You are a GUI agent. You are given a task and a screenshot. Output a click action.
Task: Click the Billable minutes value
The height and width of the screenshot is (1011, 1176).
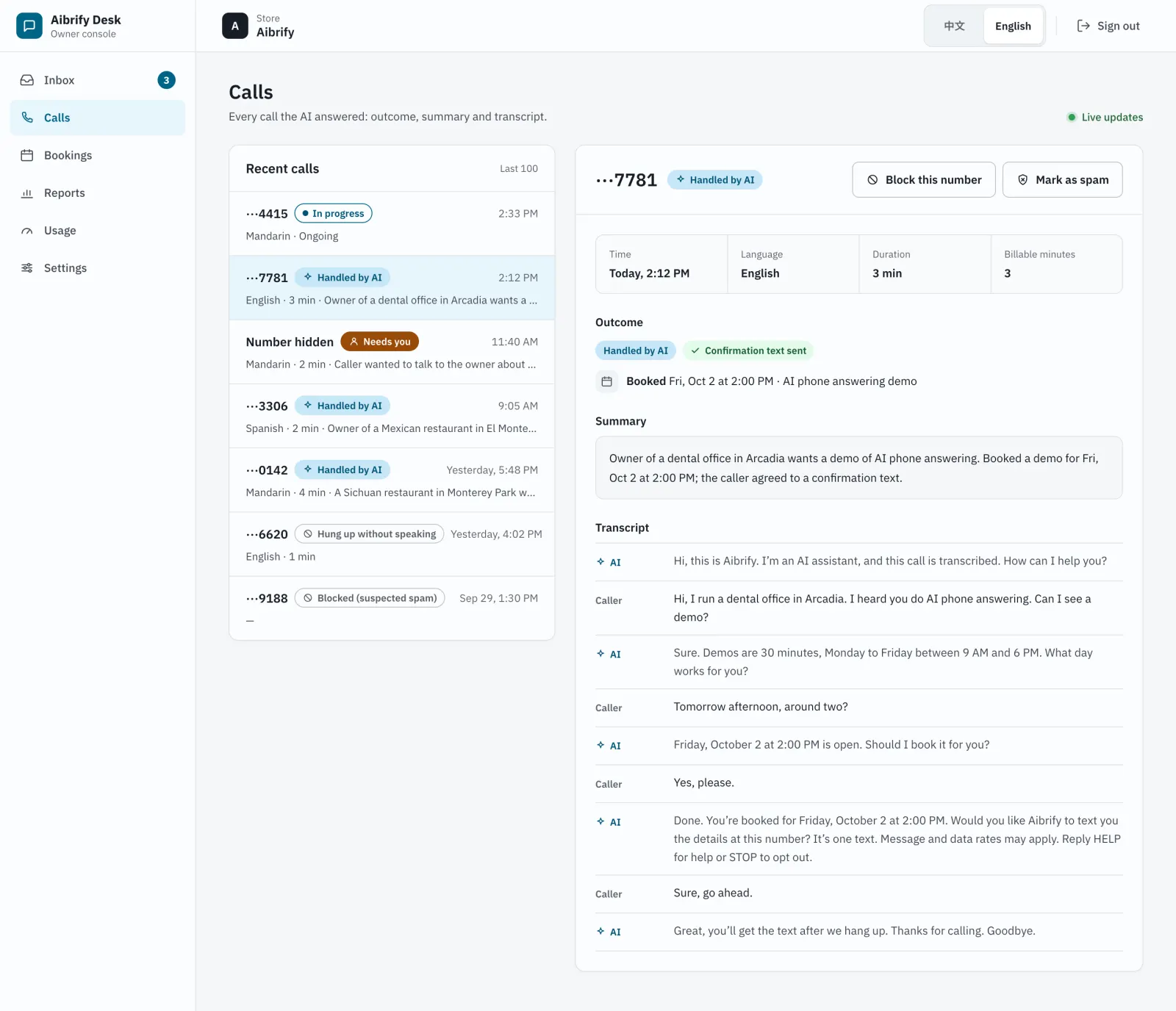(1008, 273)
